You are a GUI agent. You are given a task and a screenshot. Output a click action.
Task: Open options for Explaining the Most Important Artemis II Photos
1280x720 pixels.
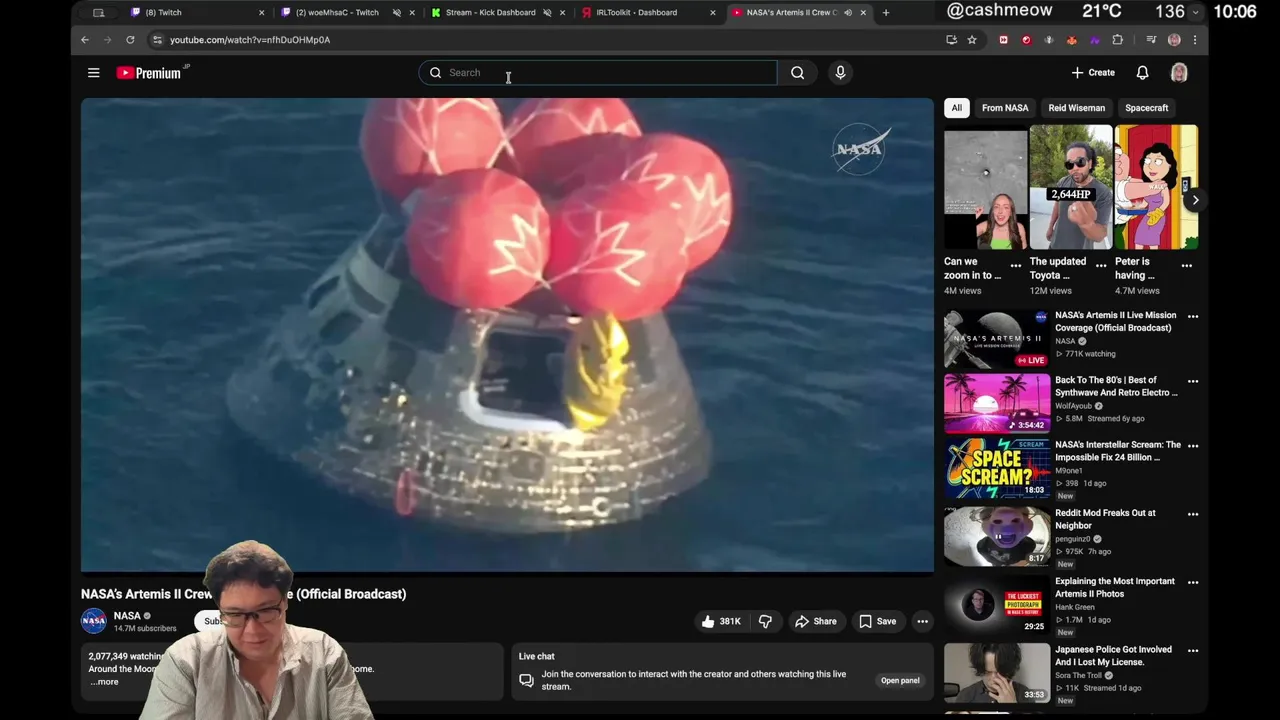[x=1192, y=582]
